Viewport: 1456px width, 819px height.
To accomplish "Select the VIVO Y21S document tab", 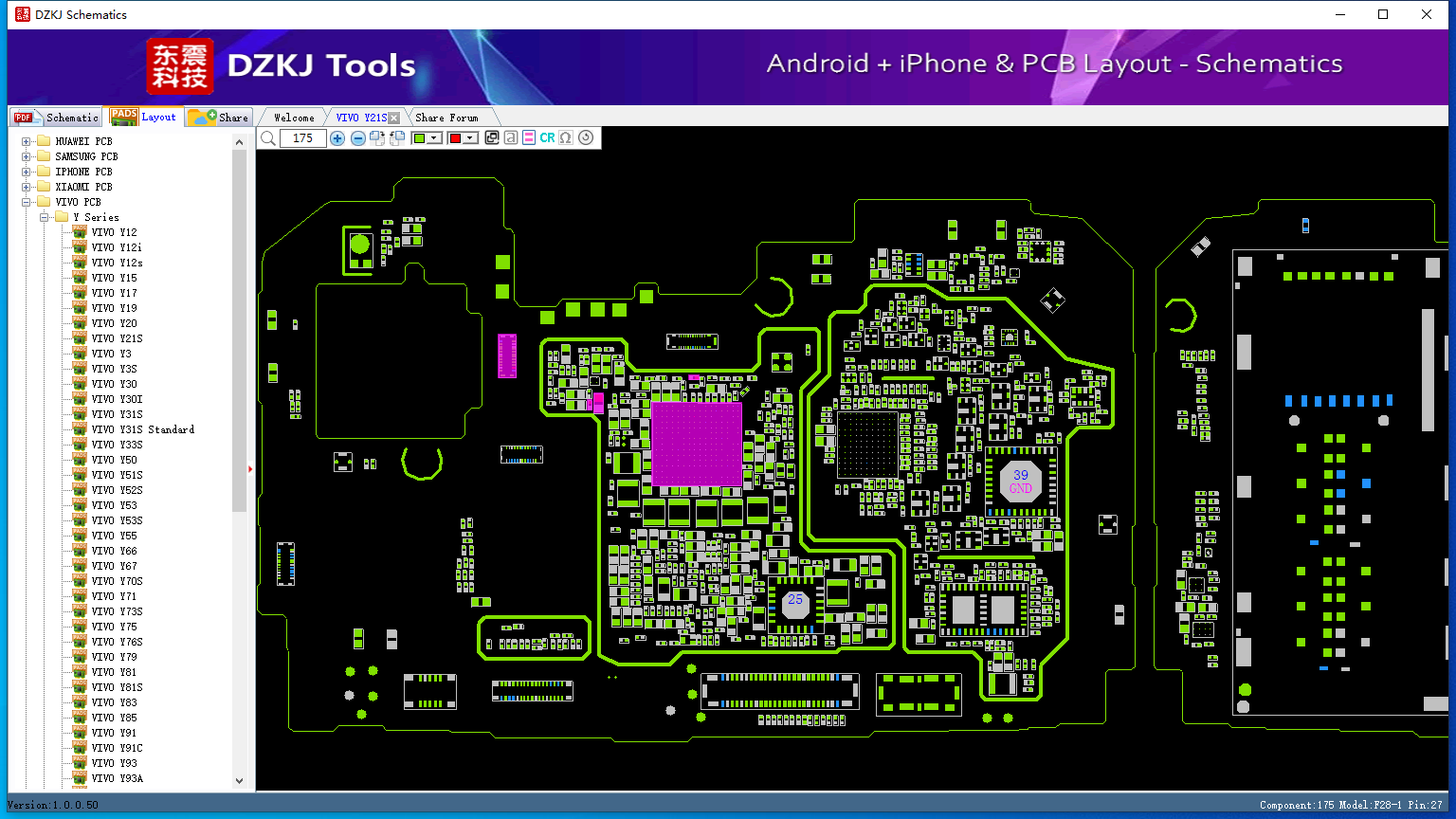I will pos(361,118).
